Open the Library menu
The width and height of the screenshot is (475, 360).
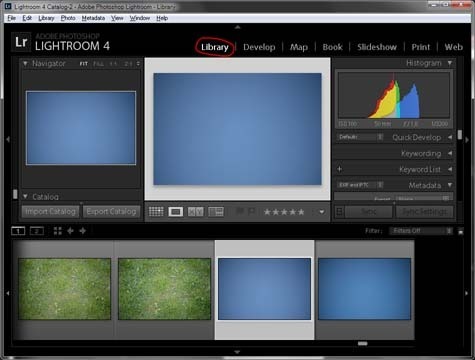click(46, 18)
